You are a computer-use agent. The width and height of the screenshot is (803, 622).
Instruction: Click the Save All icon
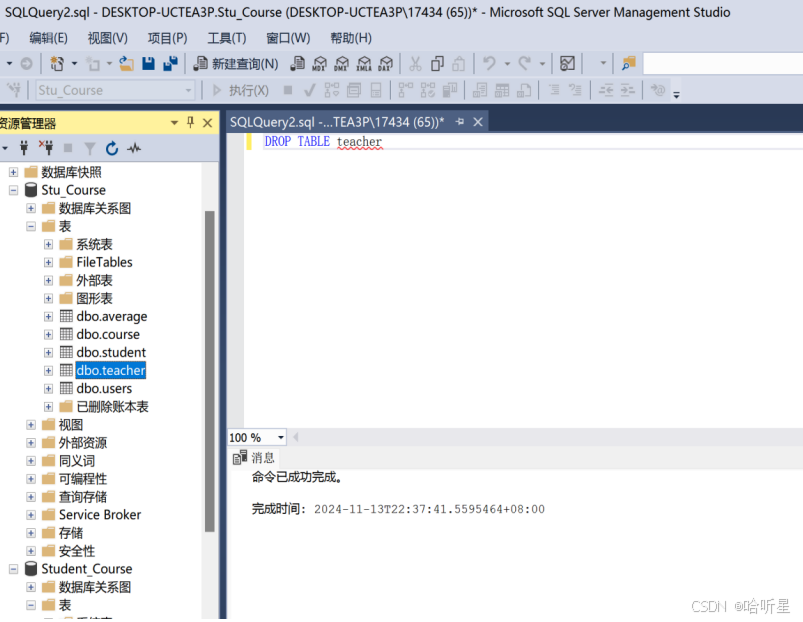(x=170, y=63)
